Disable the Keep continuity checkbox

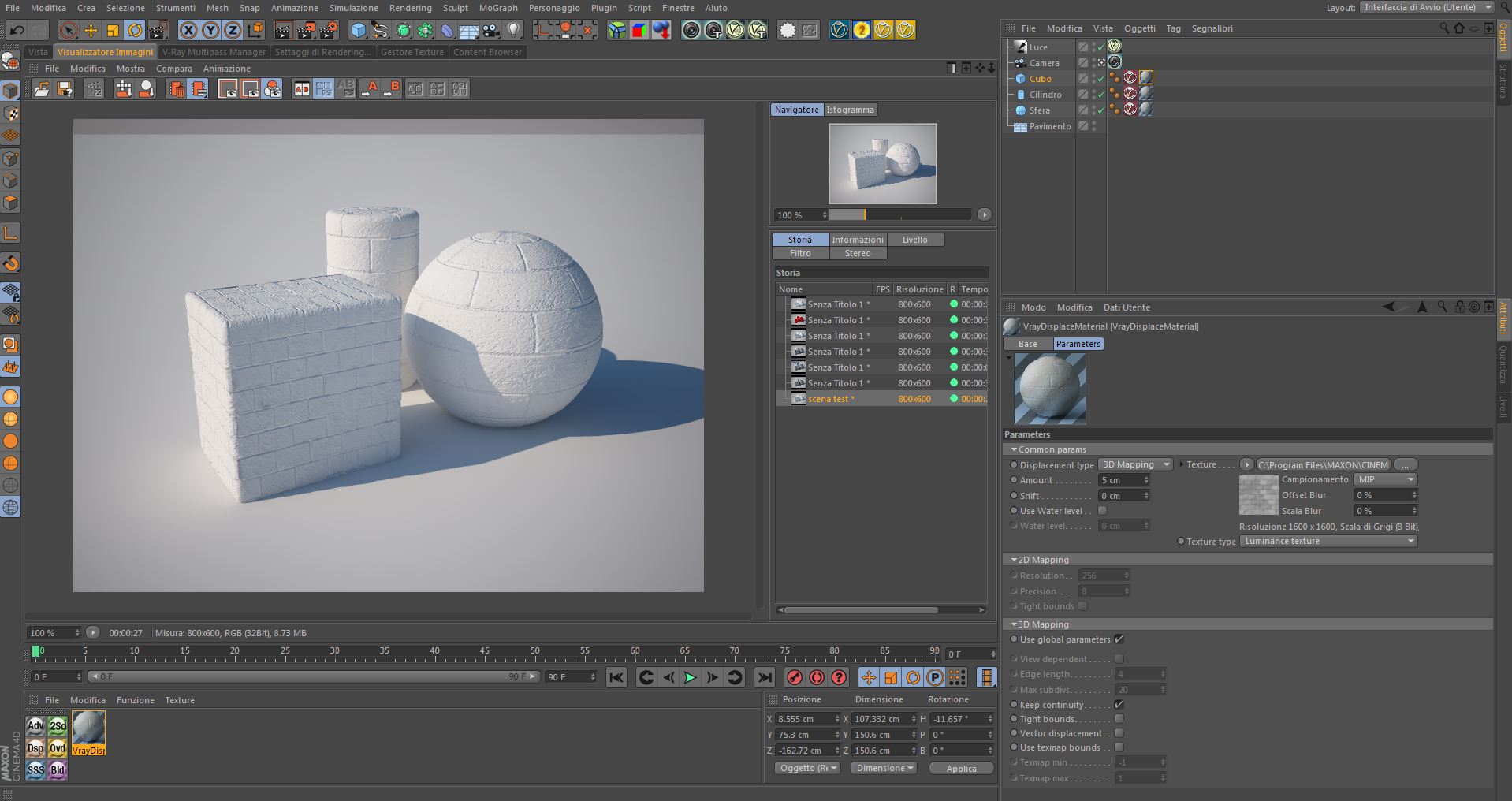[1119, 705]
